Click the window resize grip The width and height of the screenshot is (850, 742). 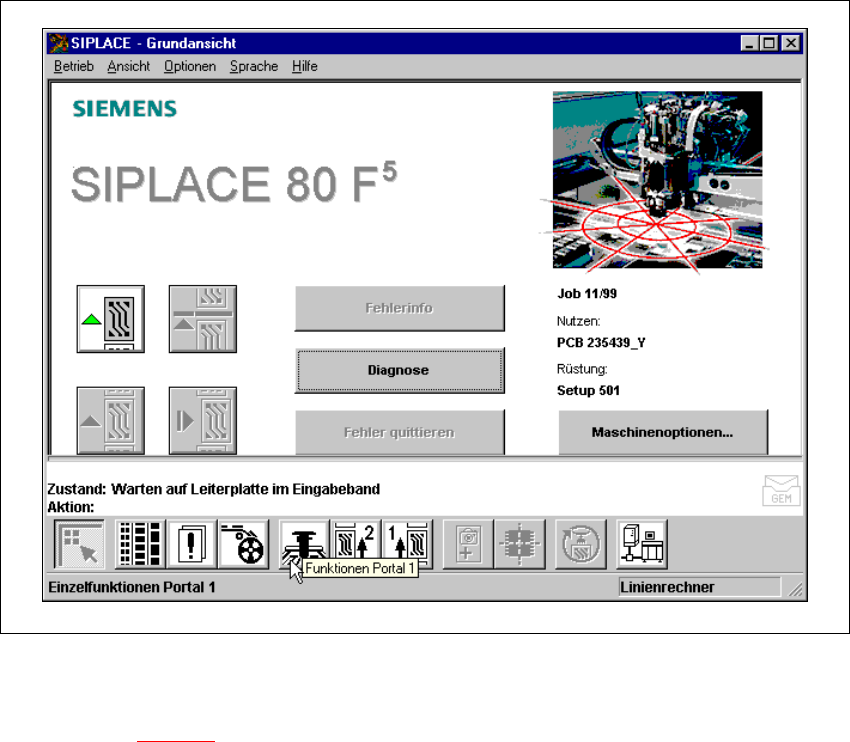coord(795,589)
